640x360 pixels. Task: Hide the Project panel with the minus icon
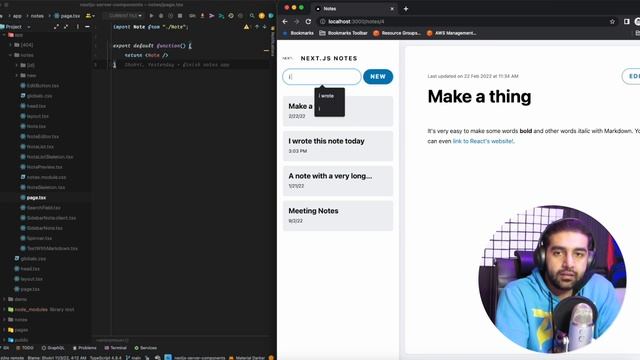point(87,27)
